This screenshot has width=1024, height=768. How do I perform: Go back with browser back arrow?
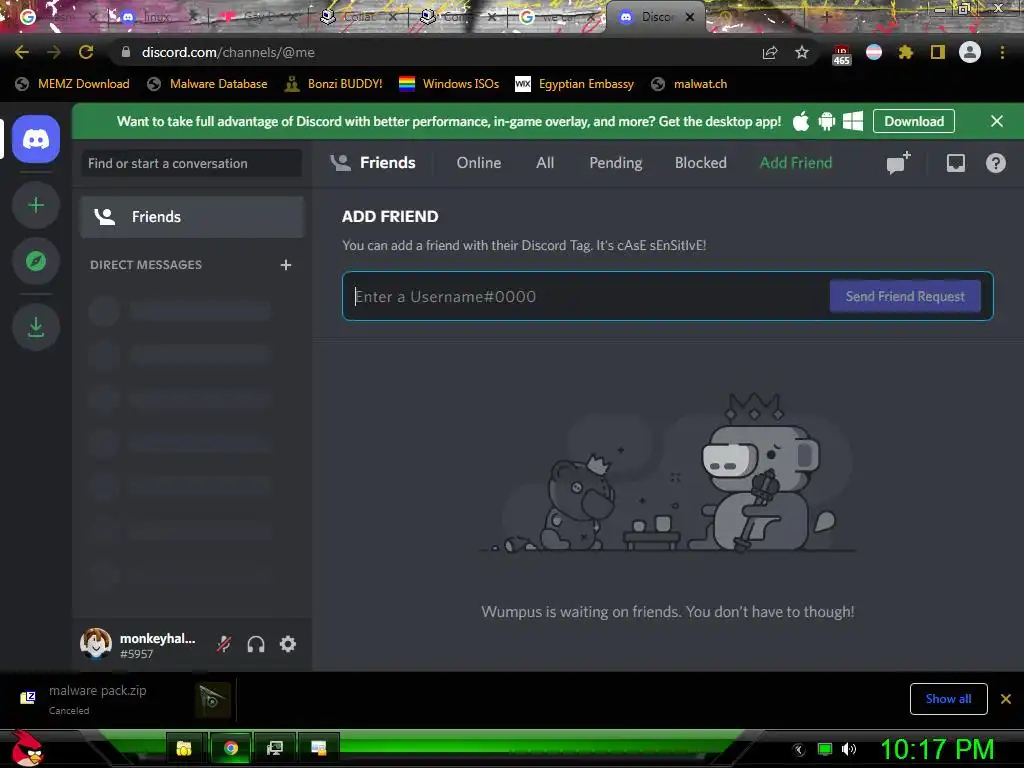click(x=22, y=52)
